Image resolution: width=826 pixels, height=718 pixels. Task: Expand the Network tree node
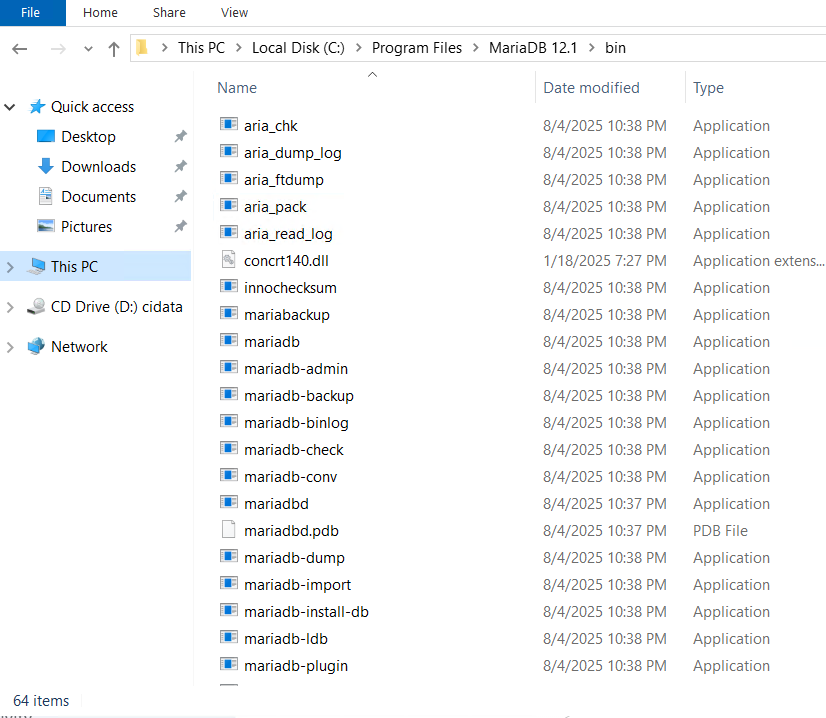pyautogui.click(x=10, y=347)
